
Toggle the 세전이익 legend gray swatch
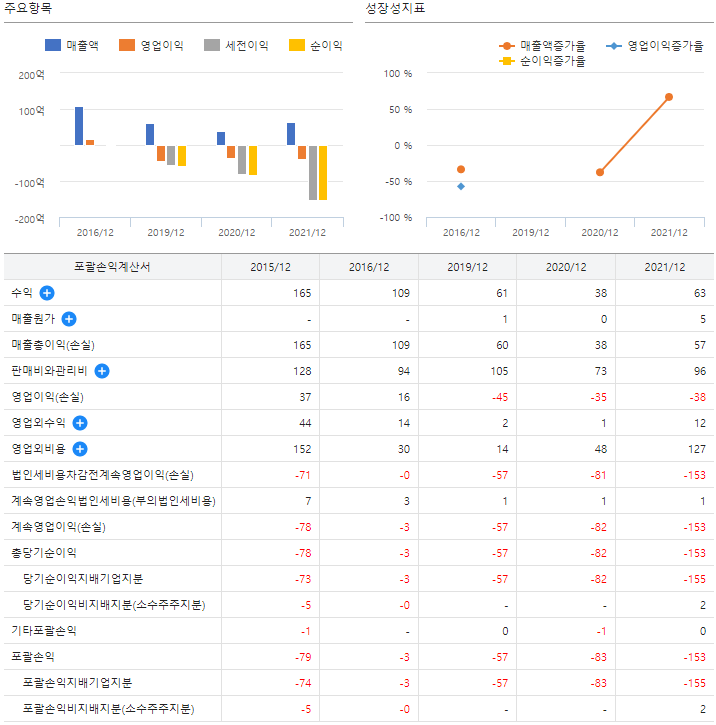[212, 45]
